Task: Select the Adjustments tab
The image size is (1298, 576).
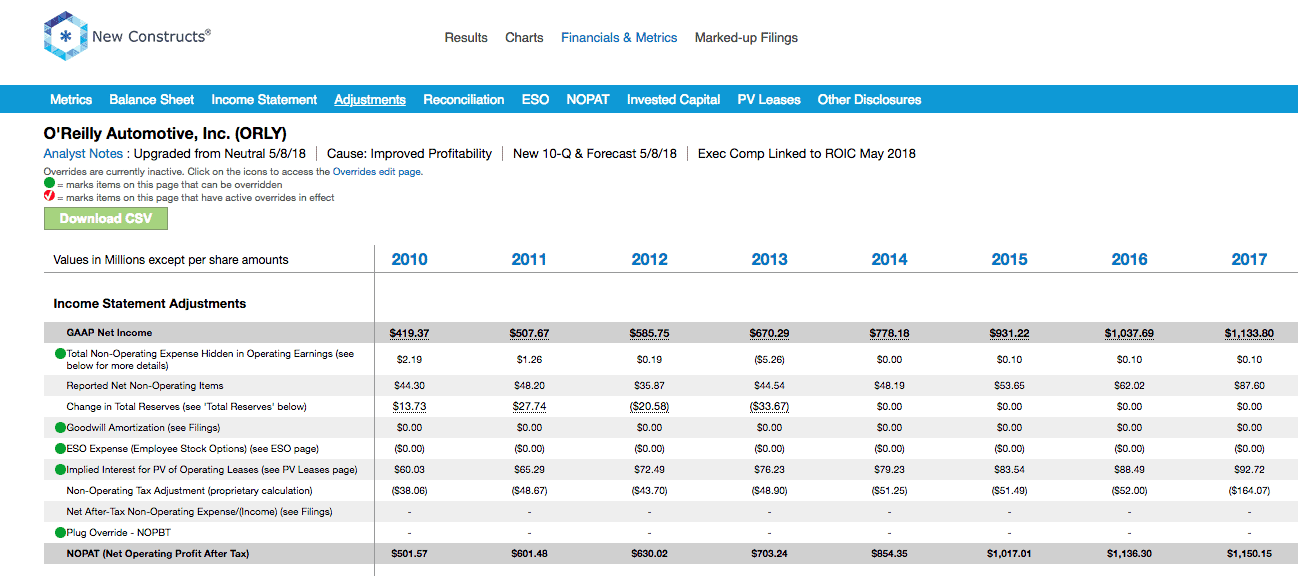Action: pos(370,99)
